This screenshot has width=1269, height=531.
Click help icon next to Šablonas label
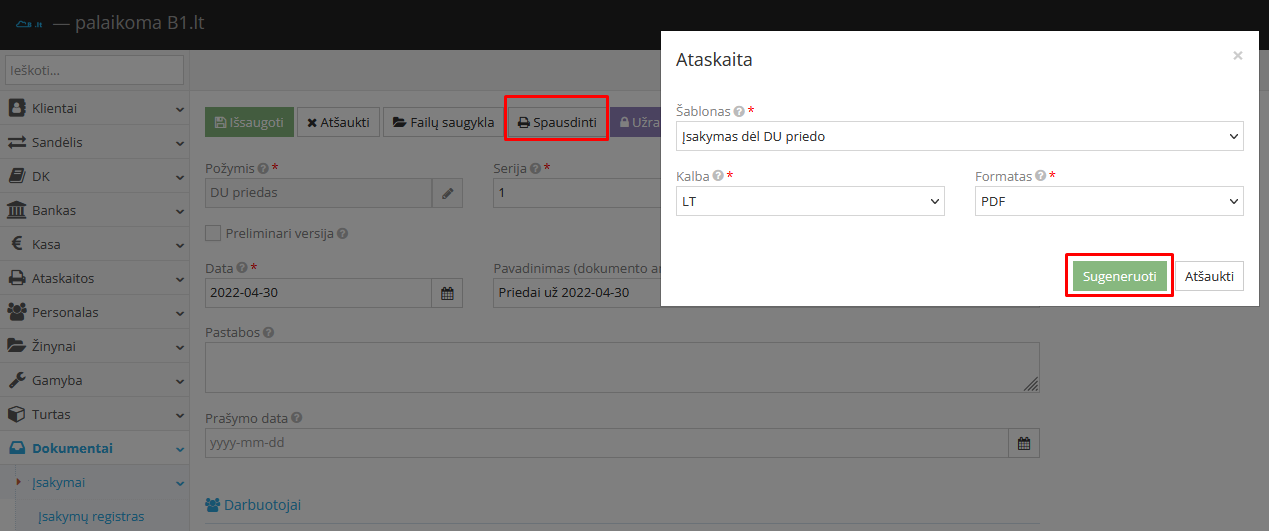739,111
